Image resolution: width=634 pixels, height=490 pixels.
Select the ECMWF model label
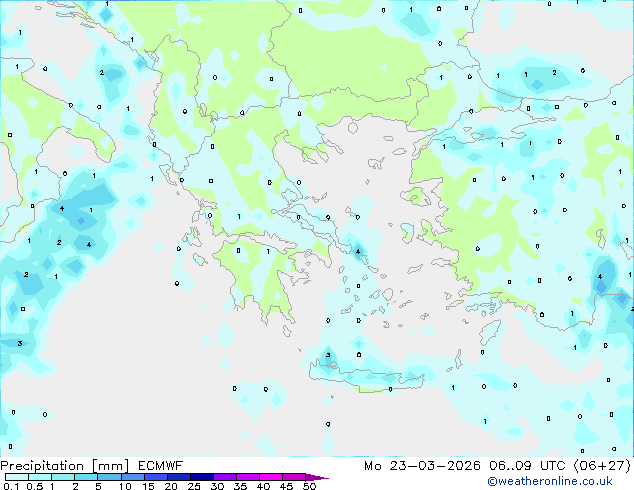click(161, 466)
